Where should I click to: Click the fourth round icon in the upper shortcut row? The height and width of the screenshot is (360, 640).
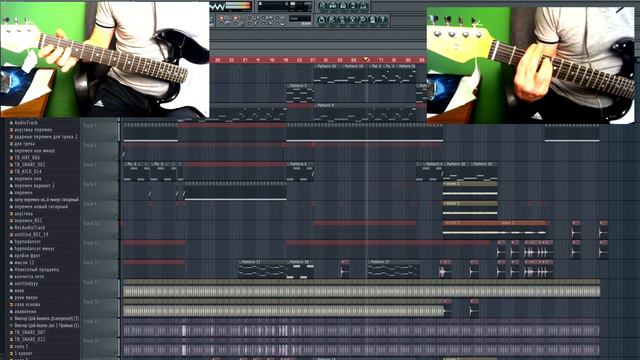[x=353, y=5]
